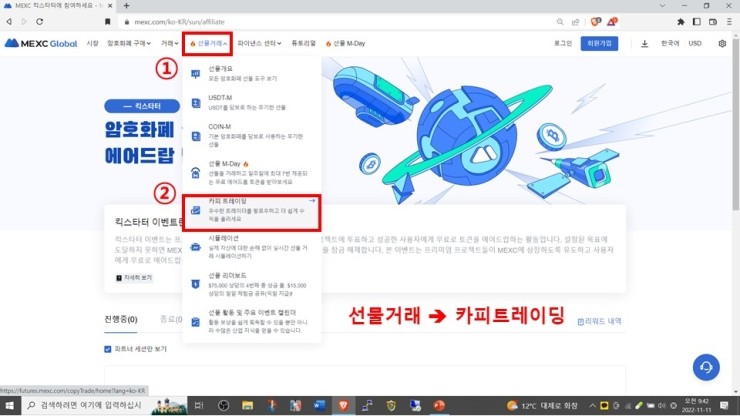Select 선물 활동 및 주요 이벤트 캘린더 entry
Viewport: 740px width, 416px height.
[252, 322]
